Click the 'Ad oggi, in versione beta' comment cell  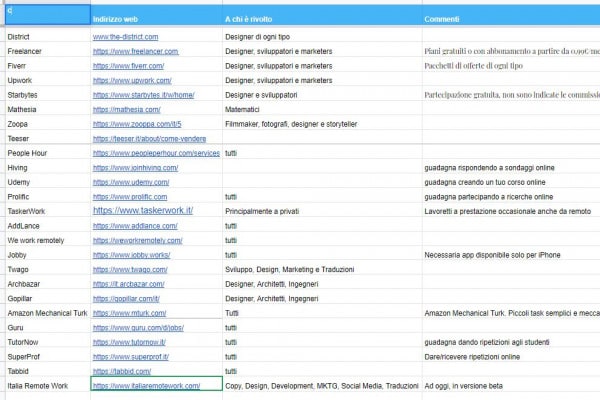tap(470, 385)
